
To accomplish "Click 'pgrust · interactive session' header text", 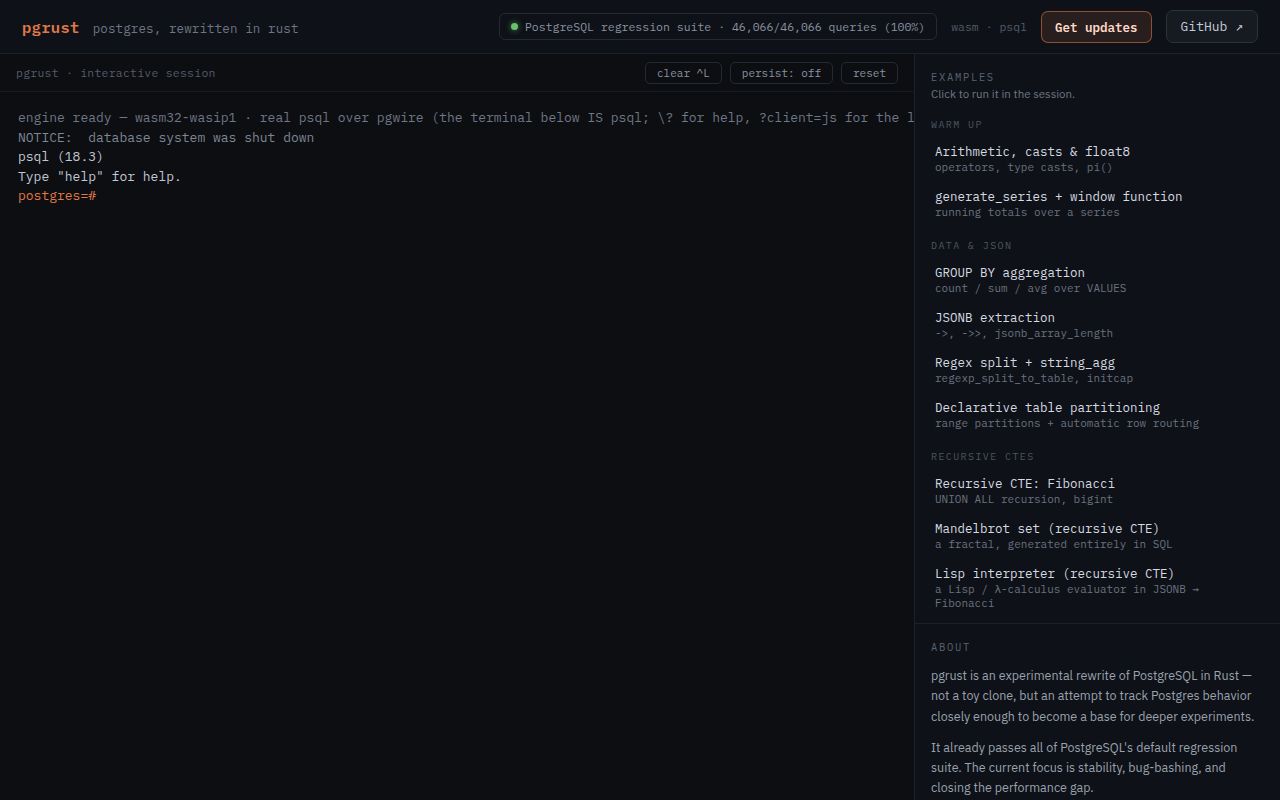I will click(x=115, y=73).
